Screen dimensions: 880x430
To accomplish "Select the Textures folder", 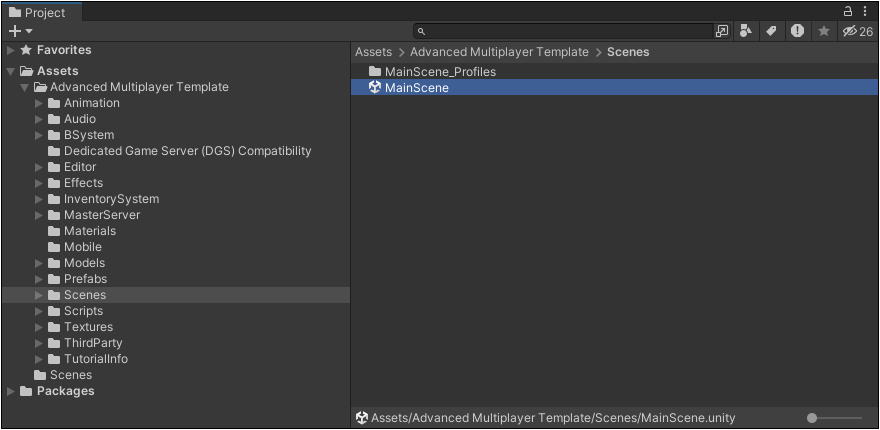I will pyautogui.click(x=176, y=327).
